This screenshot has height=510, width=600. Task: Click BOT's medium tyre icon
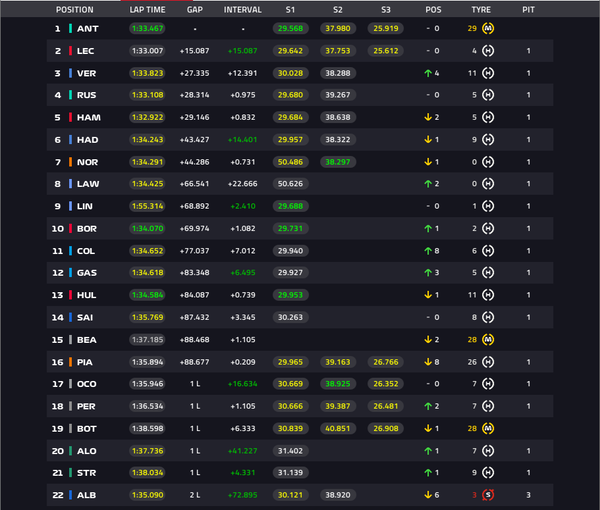click(x=488, y=429)
